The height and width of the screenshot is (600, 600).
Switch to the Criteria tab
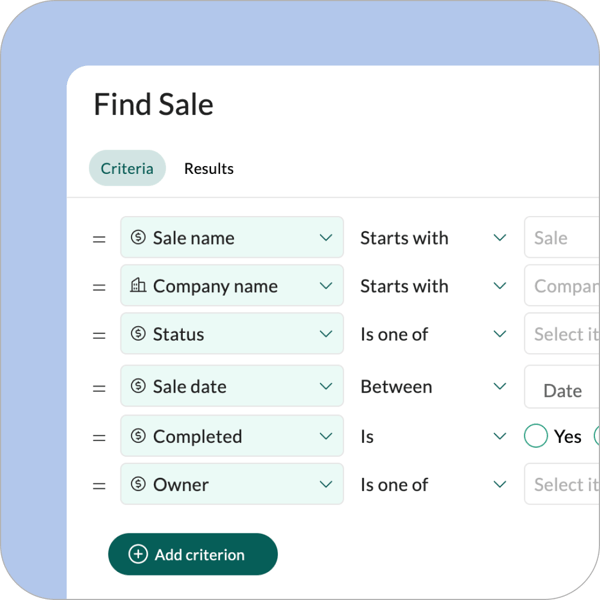[x=127, y=168]
